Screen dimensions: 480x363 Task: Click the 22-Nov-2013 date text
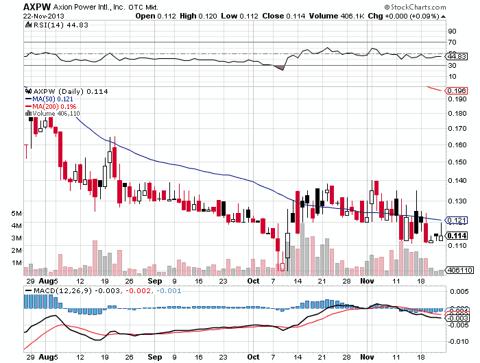(x=44, y=16)
